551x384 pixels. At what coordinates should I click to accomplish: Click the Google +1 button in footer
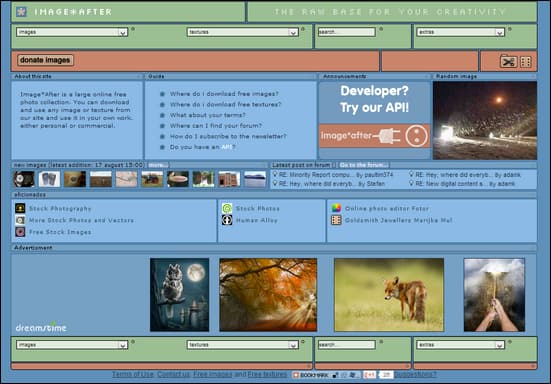click(369, 375)
